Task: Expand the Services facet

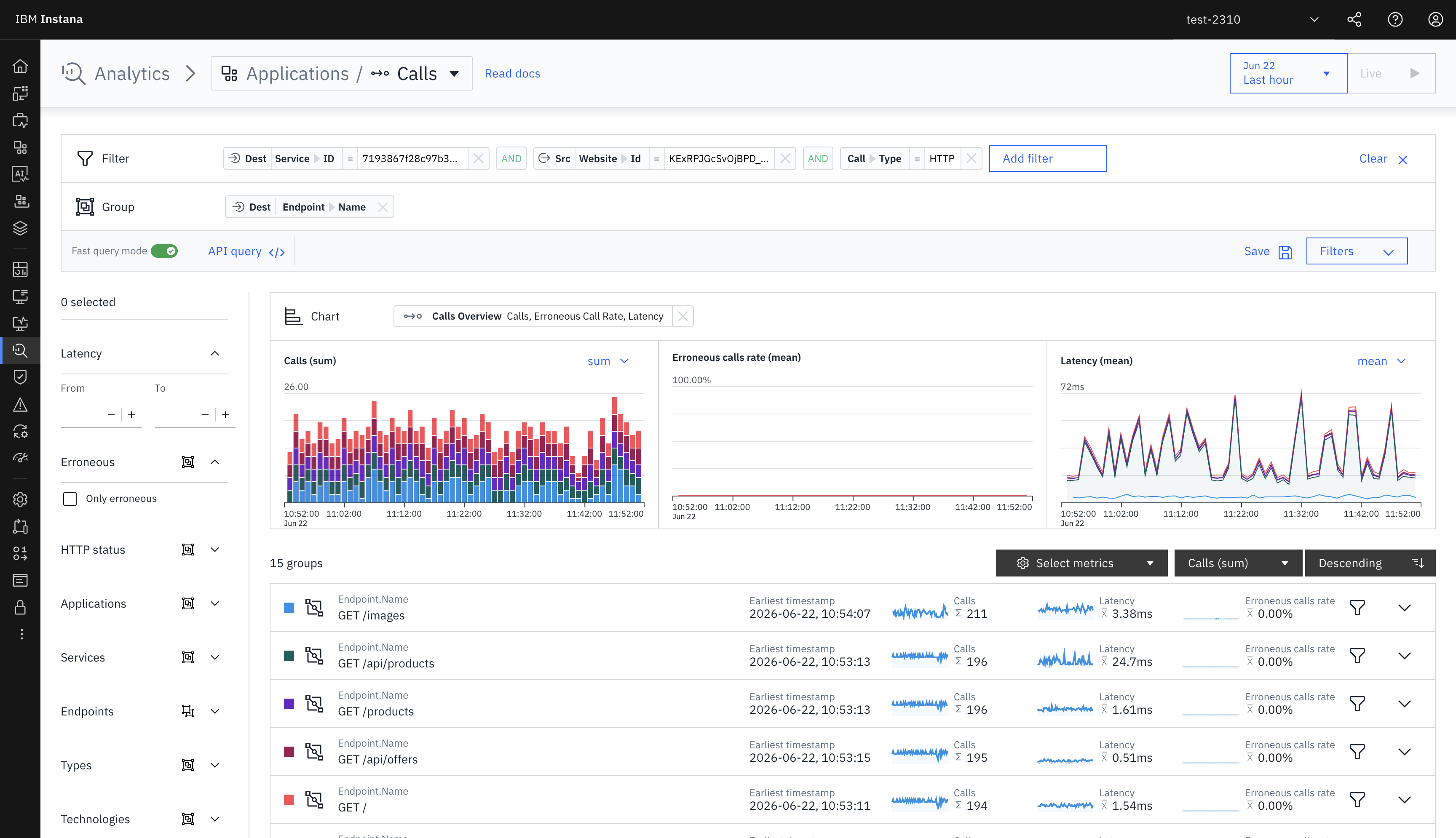Action: click(215, 657)
